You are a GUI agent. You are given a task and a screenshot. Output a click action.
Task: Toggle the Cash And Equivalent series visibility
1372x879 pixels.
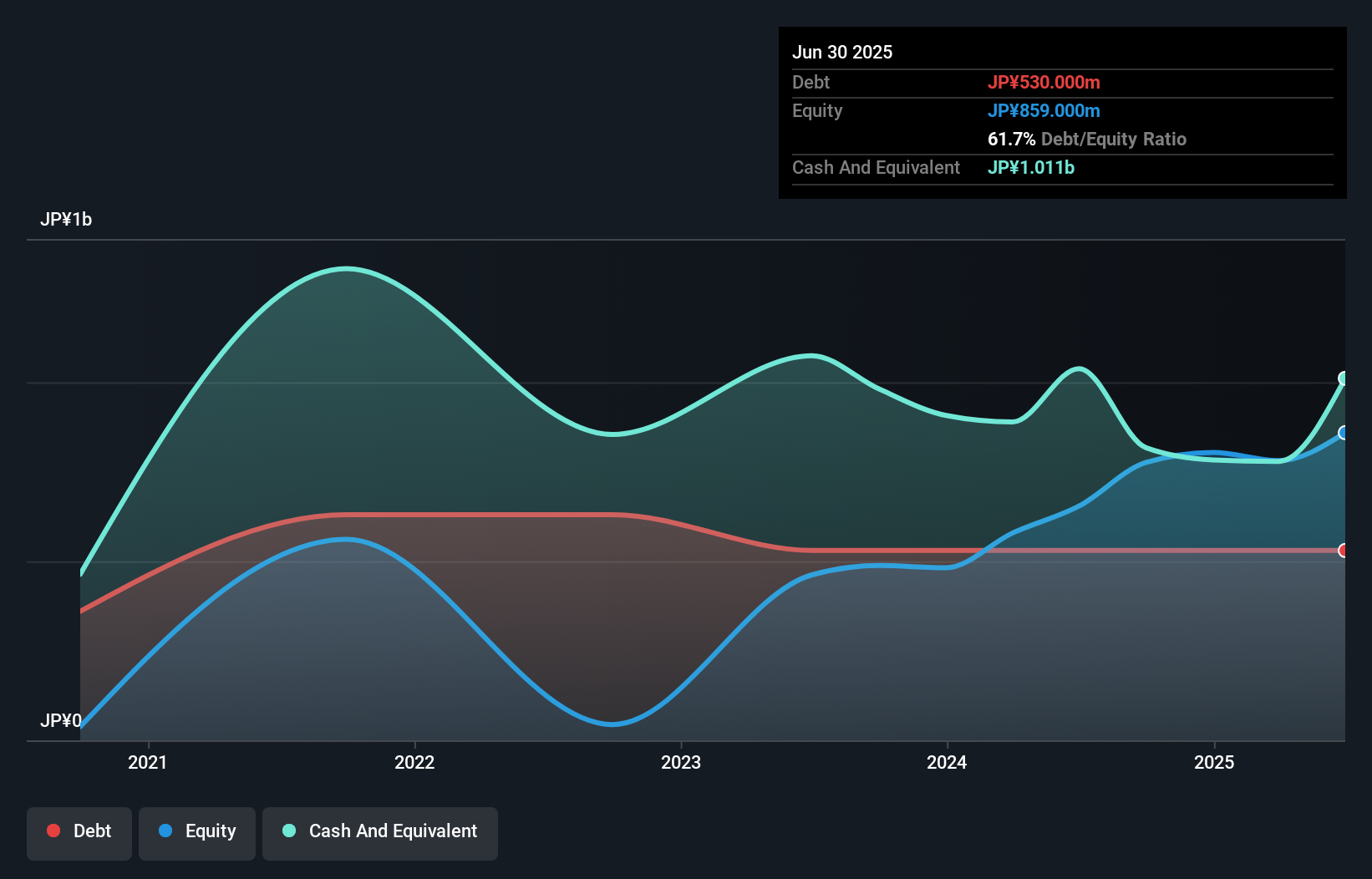[379, 832]
